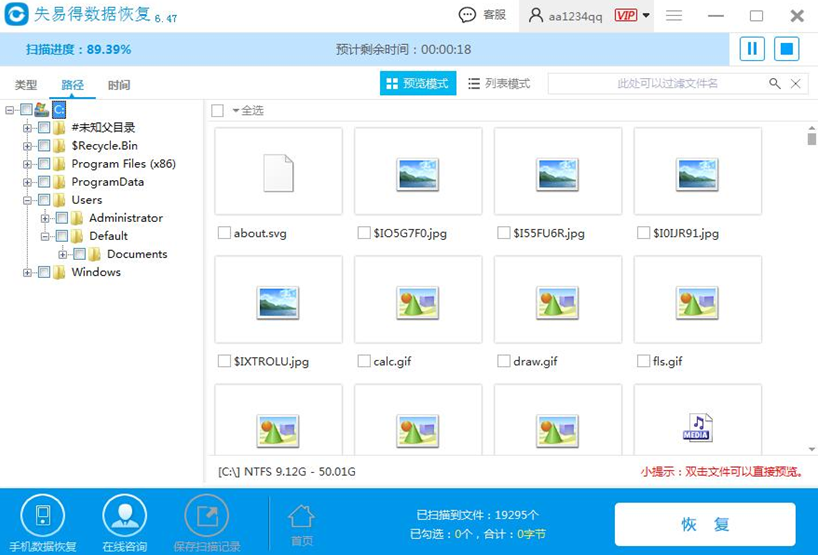Open the 全选 dropdown arrow
The width and height of the screenshot is (818, 555).
click(x=235, y=111)
